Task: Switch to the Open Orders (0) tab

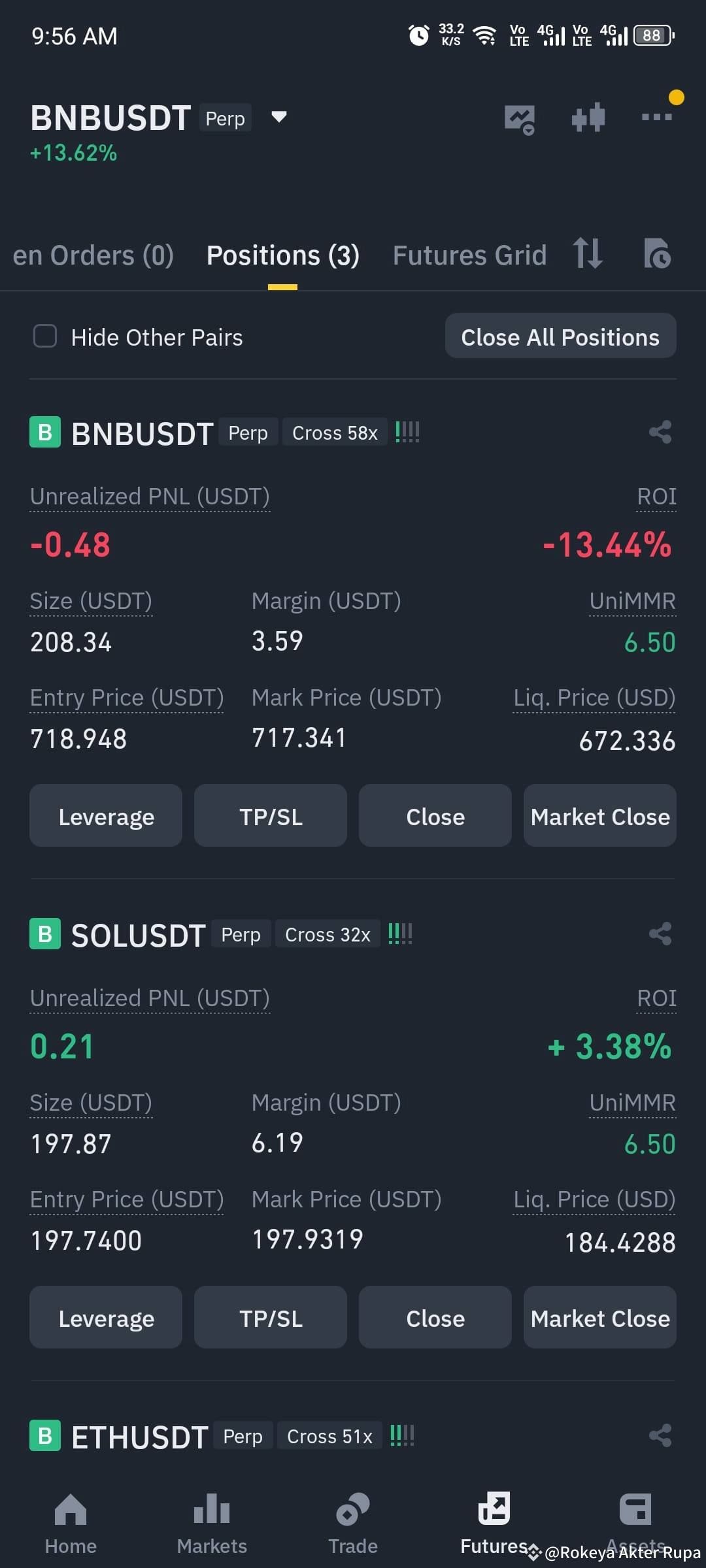Action: pyautogui.click(x=93, y=255)
